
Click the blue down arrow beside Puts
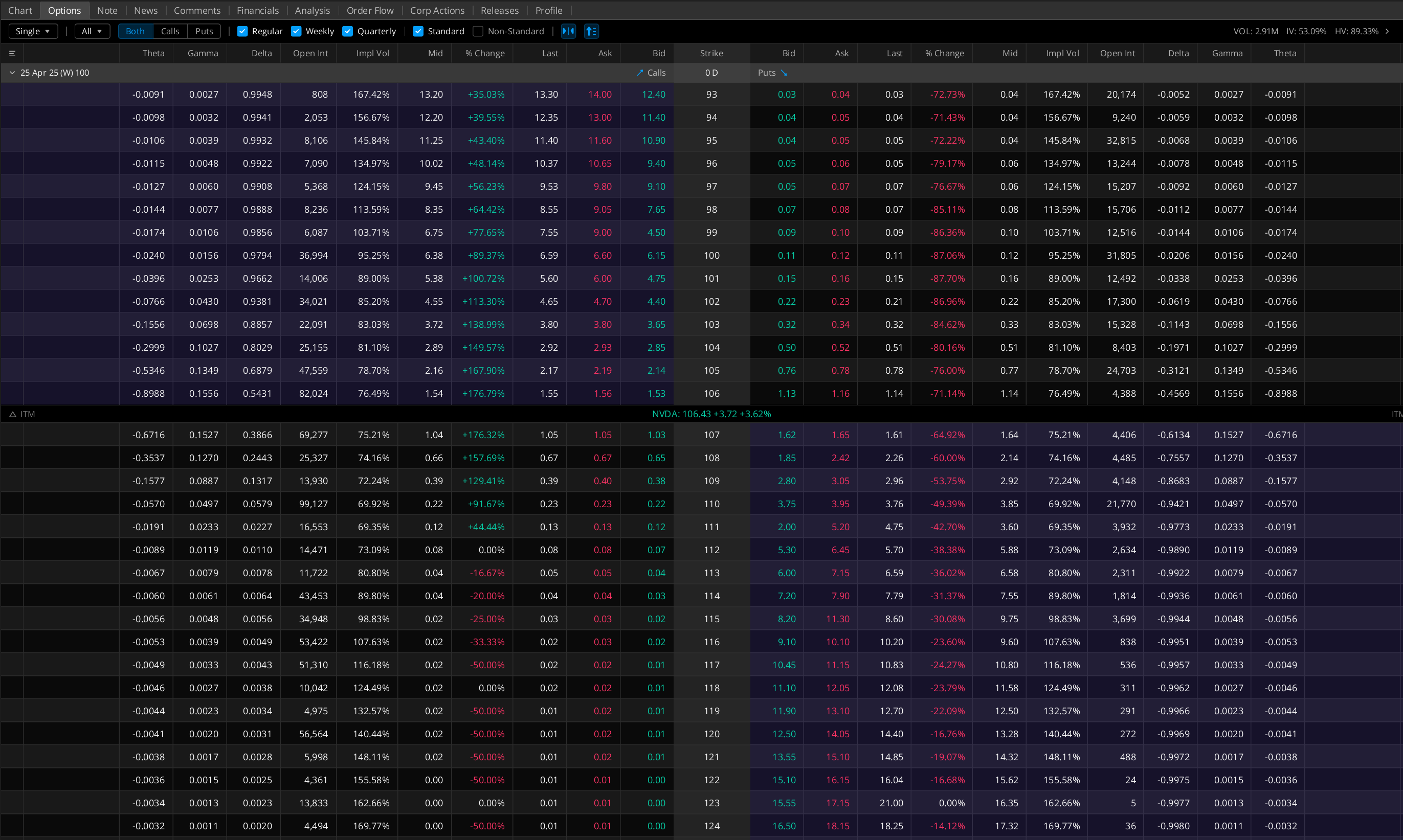tap(784, 73)
